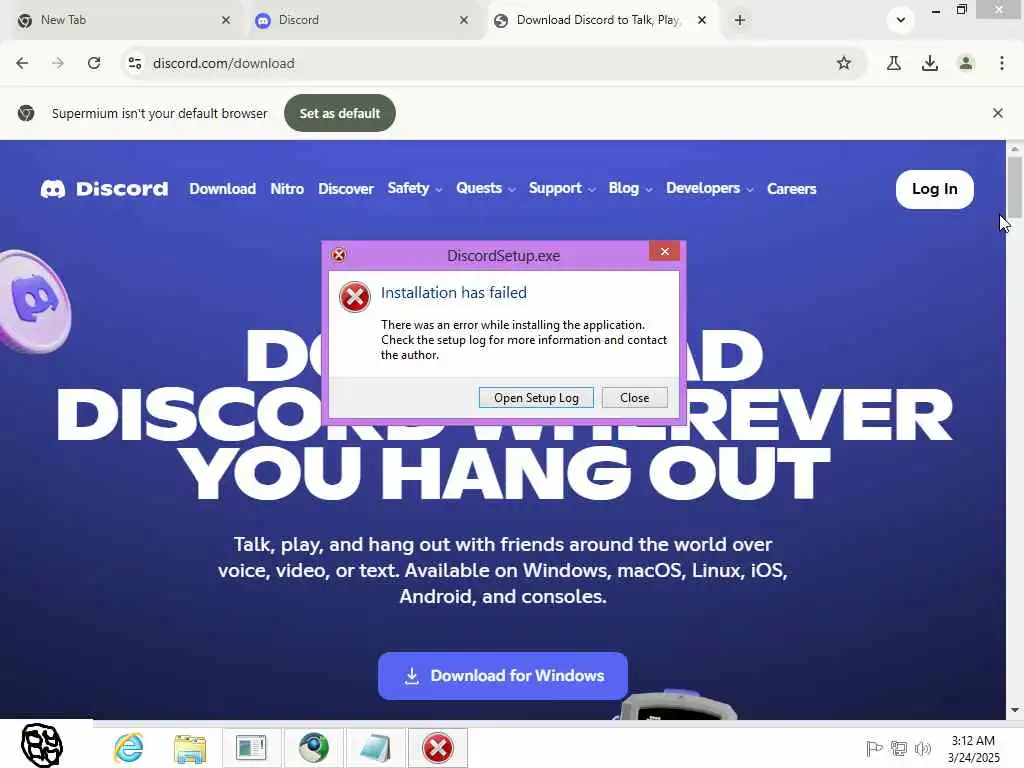Close the Download Discord tab
1024x768 pixels.
click(x=702, y=20)
